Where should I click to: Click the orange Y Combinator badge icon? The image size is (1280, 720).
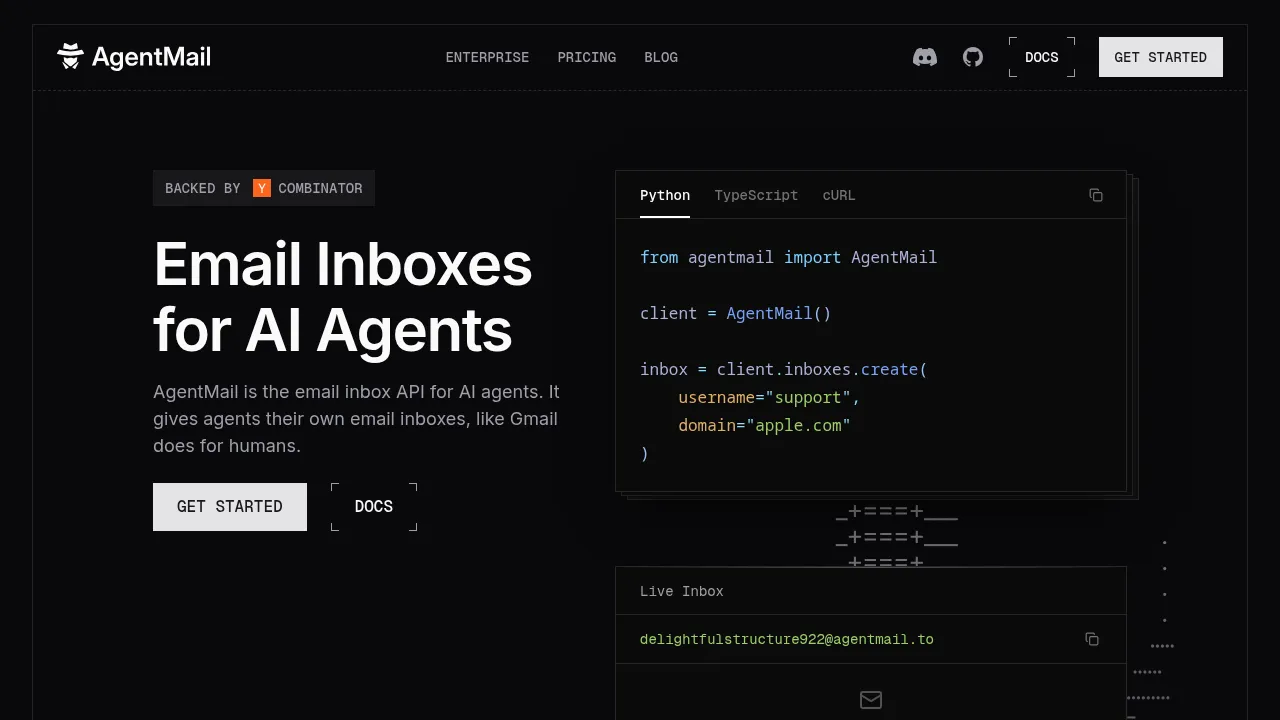point(262,187)
